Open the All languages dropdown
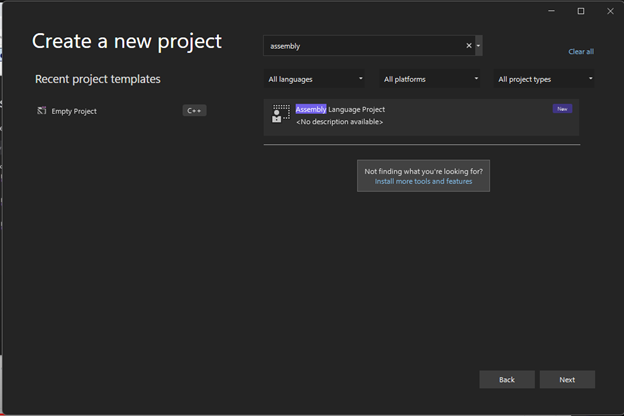 [314, 79]
